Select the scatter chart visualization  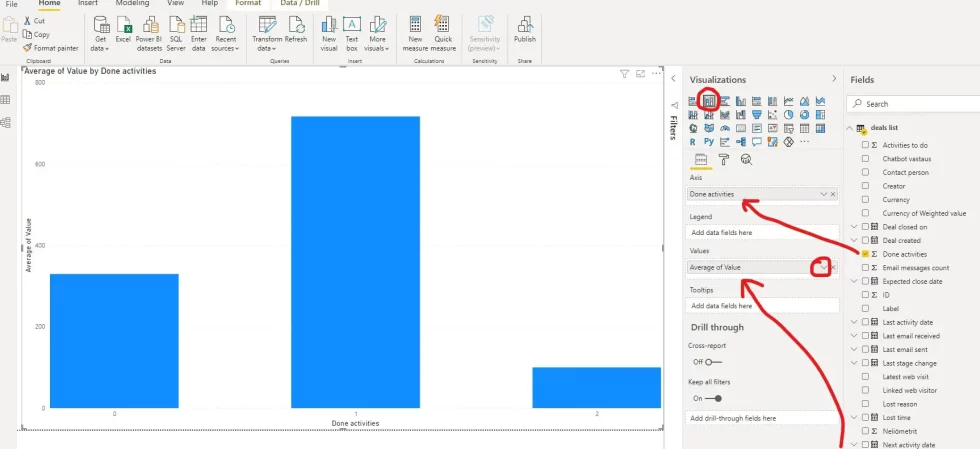[772, 114]
